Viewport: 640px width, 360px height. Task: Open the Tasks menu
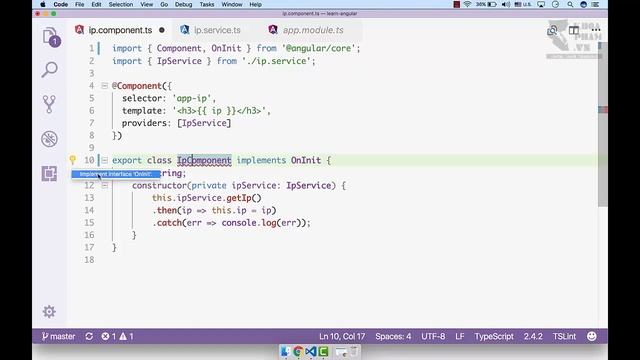(207, 4)
